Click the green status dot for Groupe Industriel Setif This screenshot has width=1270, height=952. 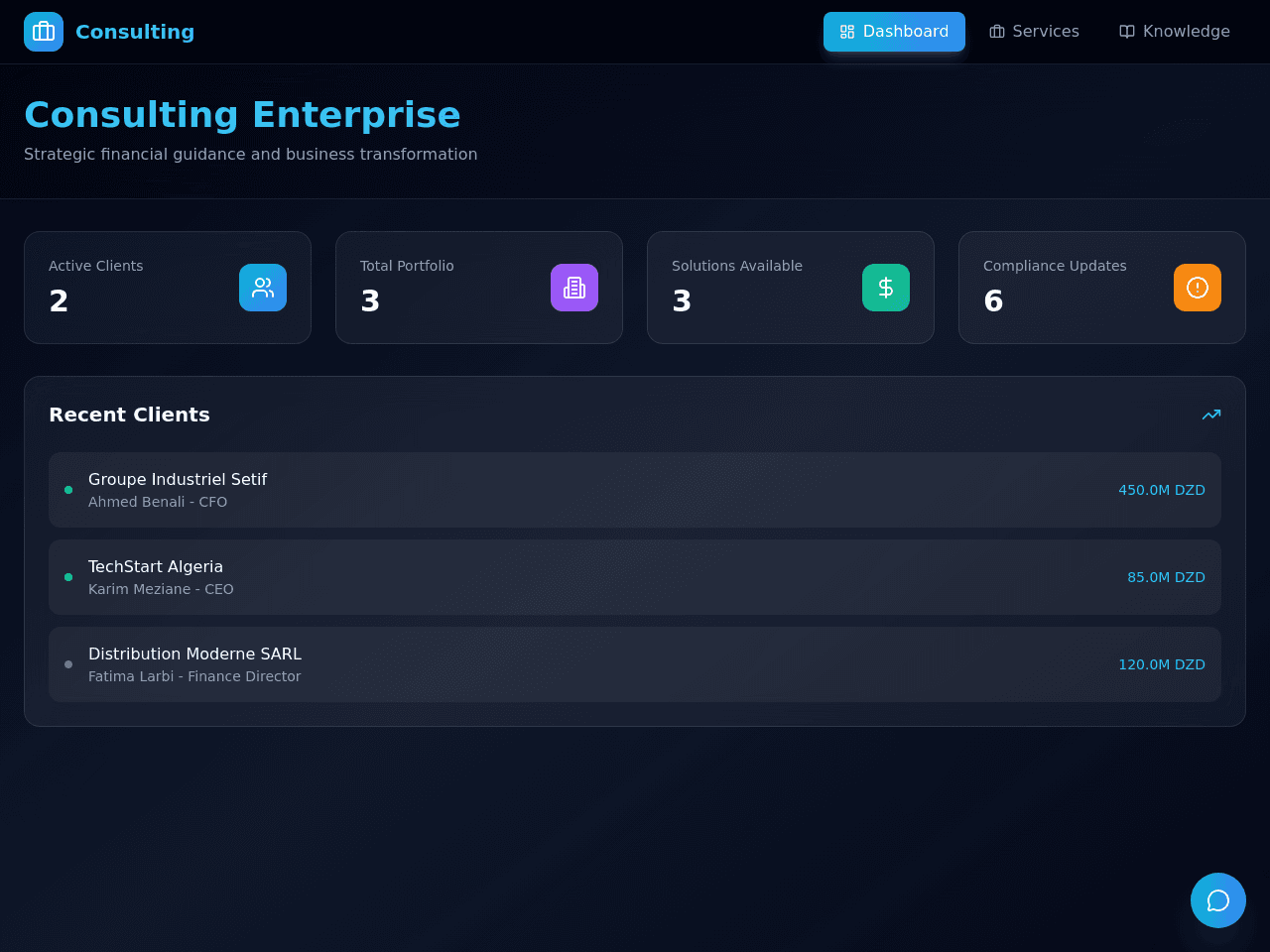[x=68, y=490]
